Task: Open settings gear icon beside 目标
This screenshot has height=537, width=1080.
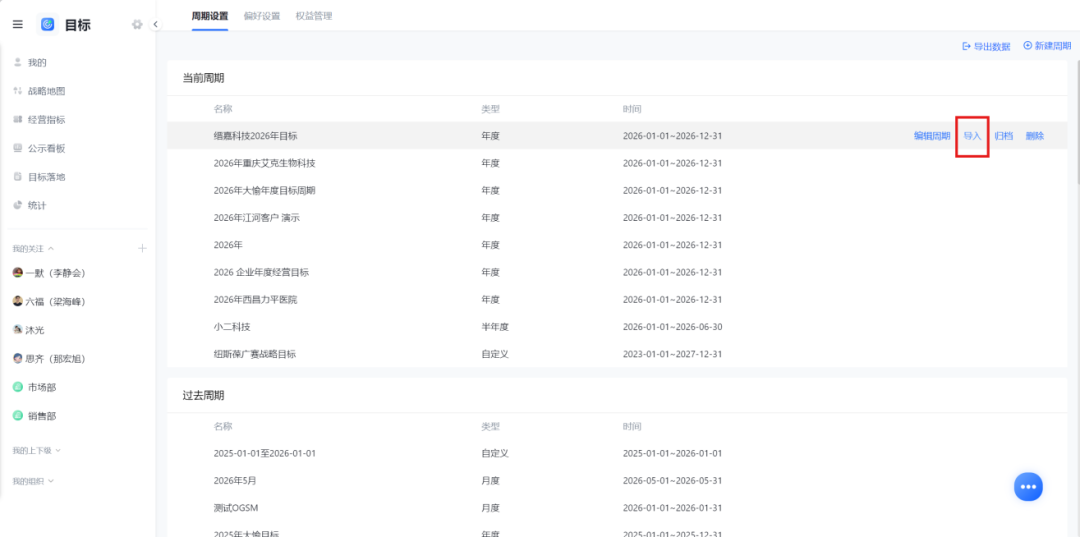Action: click(137, 24)
